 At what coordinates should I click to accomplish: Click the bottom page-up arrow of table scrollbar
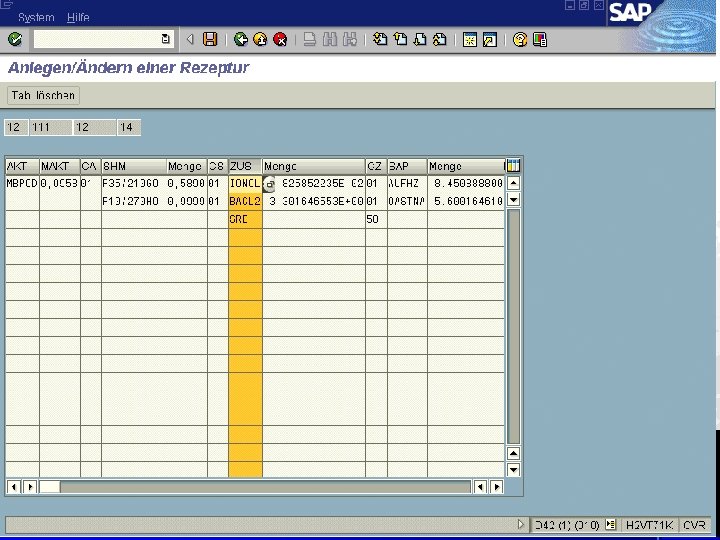click(x=513, y=454)
